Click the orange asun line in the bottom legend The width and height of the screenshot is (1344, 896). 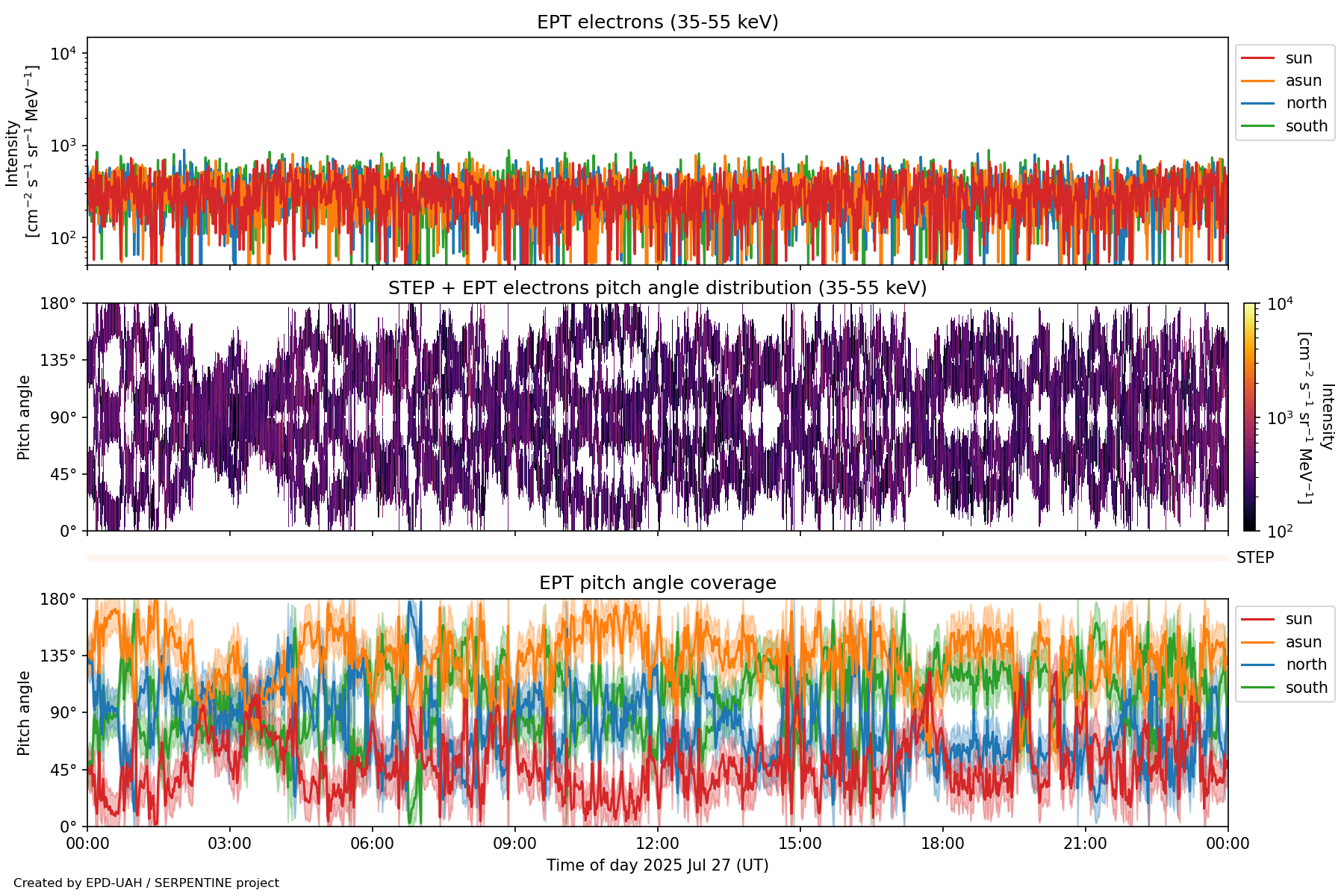coord(1257,642)
